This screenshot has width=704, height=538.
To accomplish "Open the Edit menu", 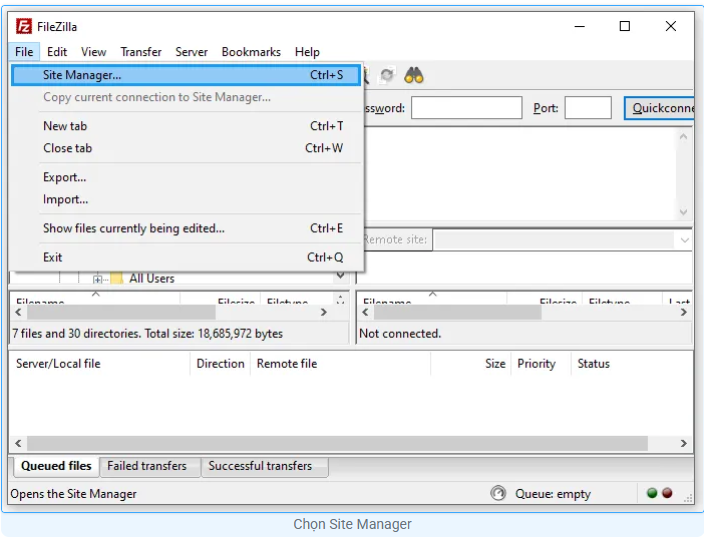I will (57, 52).
